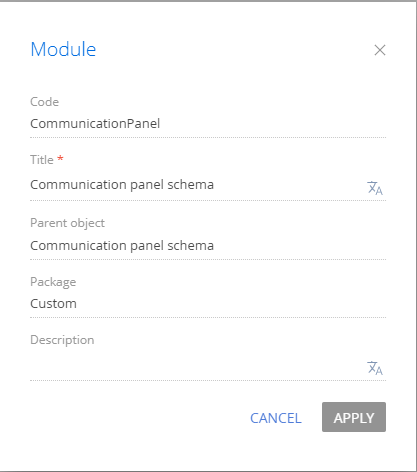The width and height of the screenshot is (417, 472).
Task: Click the red required asterisk beside Title
Action: [x=60, y=158]
